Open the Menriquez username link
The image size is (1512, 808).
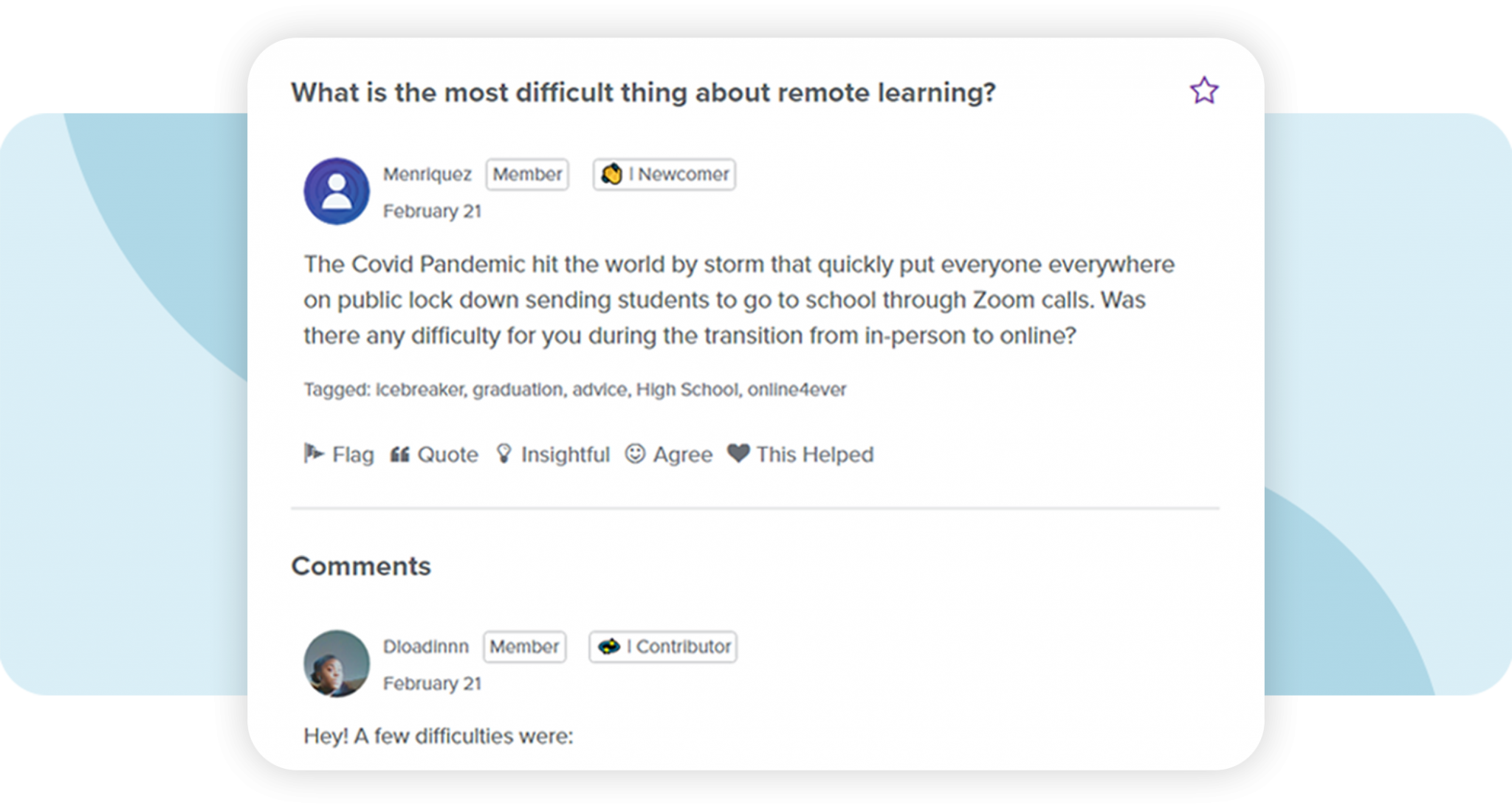[427, 174]
